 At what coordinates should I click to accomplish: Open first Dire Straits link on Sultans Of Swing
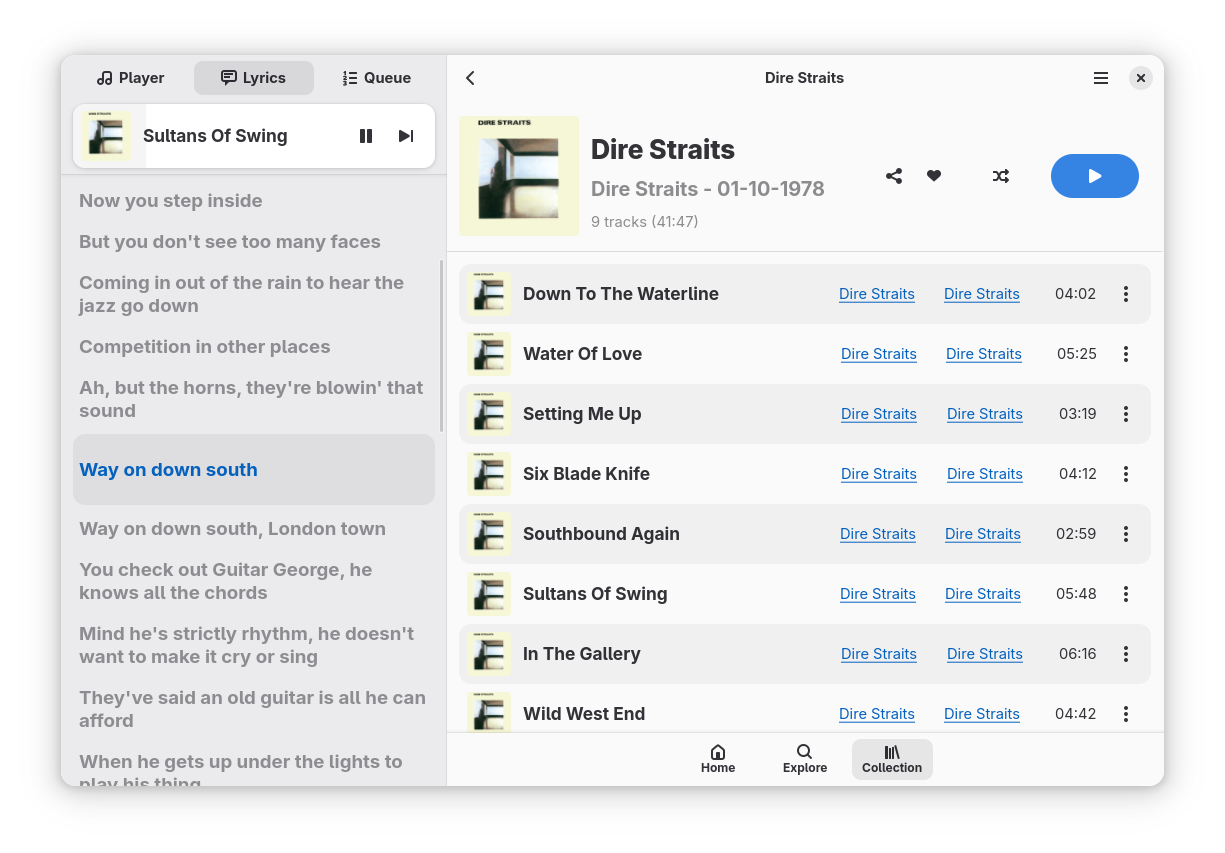(x=878, y=594)
